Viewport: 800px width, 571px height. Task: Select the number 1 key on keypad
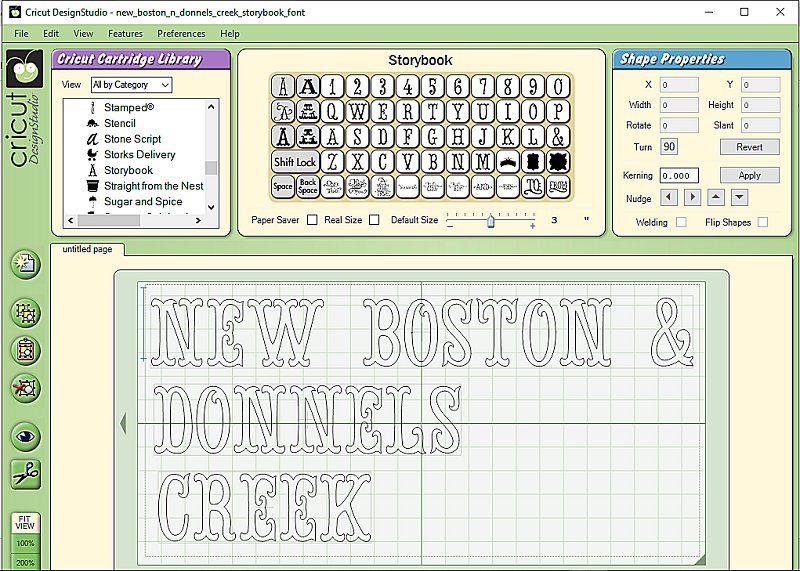click(x=332, y=86)
